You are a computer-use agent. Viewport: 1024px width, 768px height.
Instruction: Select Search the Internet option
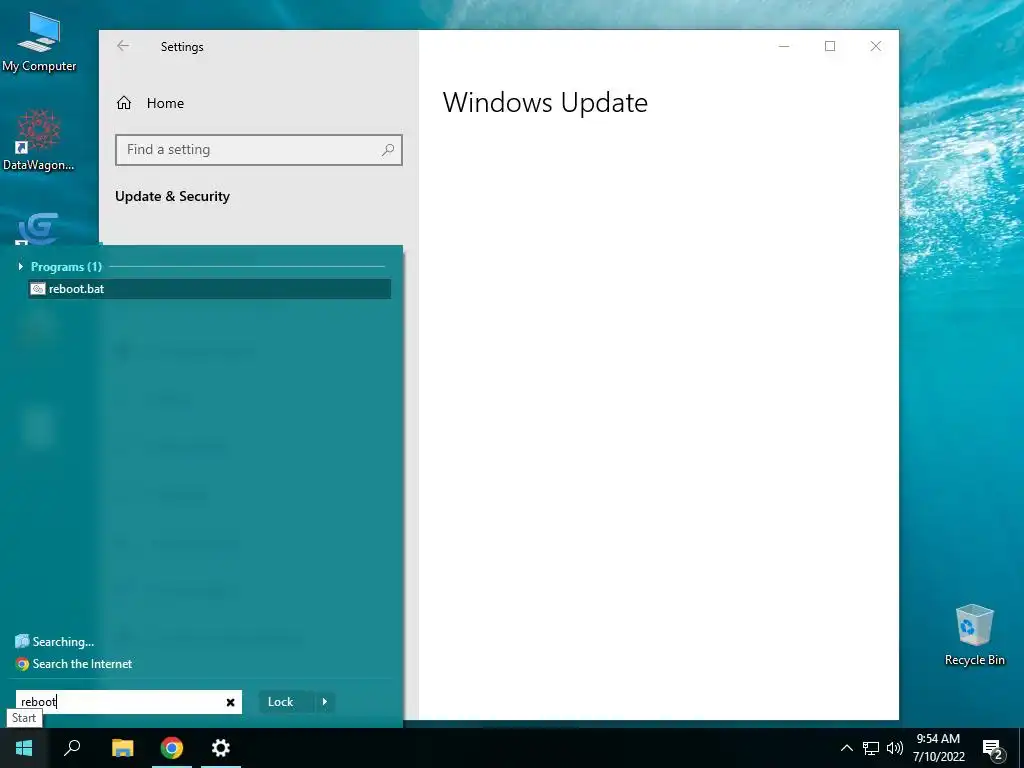tap(74, 664)
